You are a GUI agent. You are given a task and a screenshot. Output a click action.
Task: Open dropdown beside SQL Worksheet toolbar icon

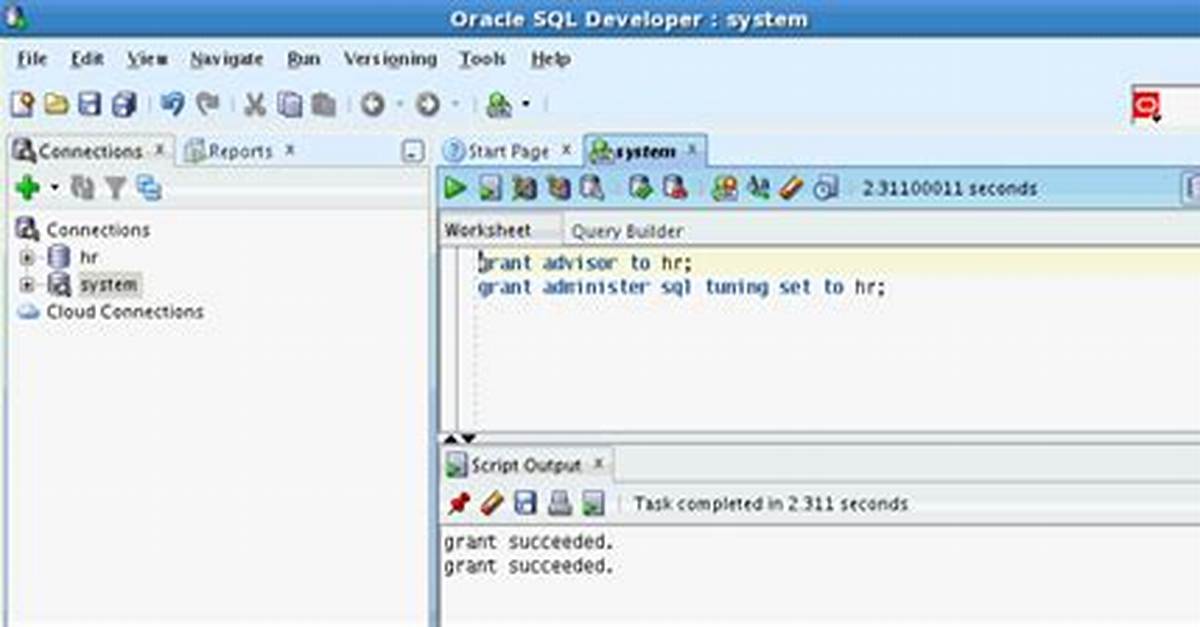tap(525, 104)
